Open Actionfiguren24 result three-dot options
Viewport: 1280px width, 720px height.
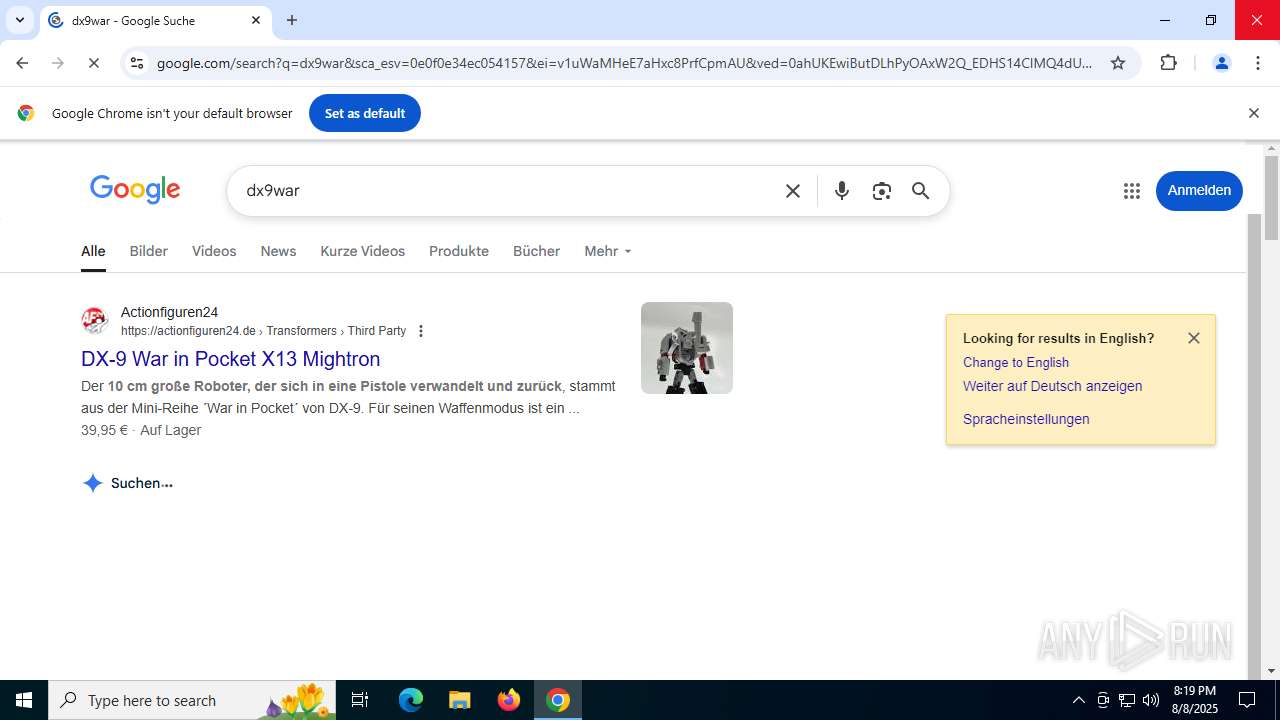[x=421, y=331]
